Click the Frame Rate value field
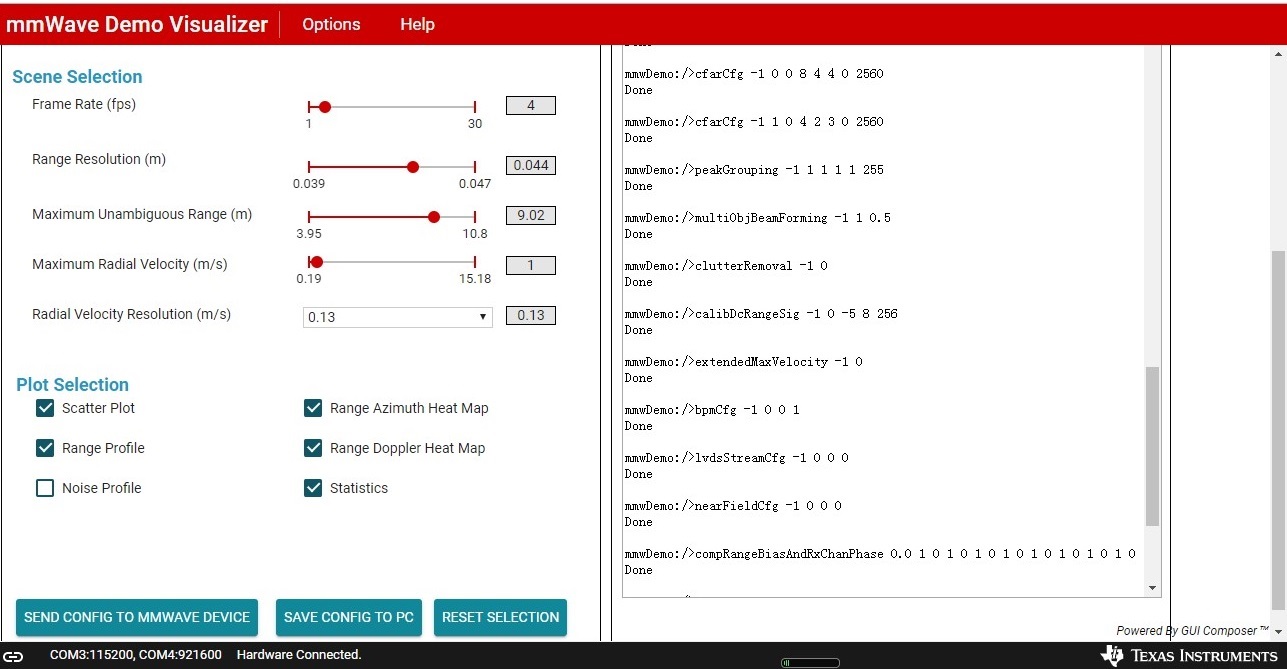The image size is (1287, 669). tap(530, 104)
